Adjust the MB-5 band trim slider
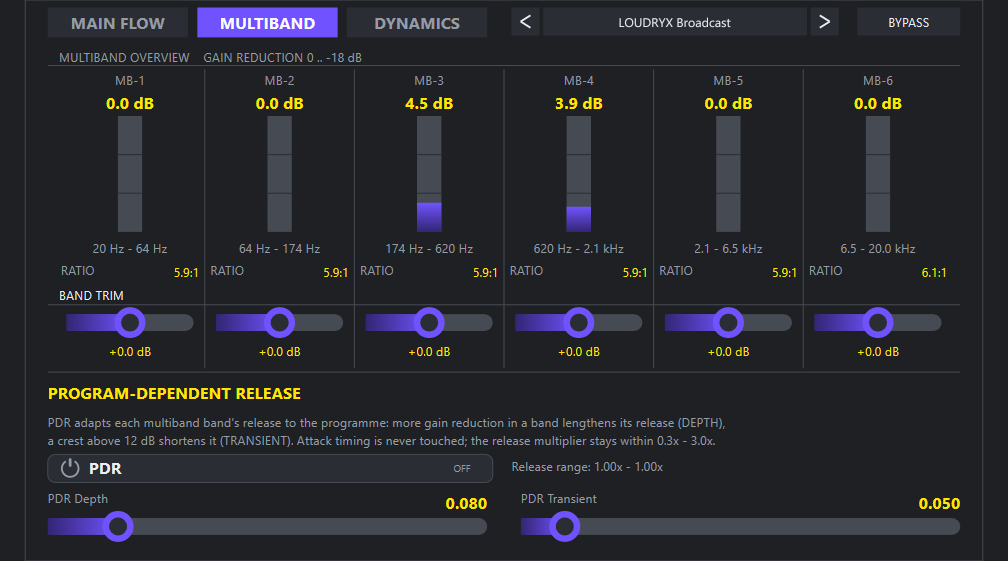 (x=728, y=323)
